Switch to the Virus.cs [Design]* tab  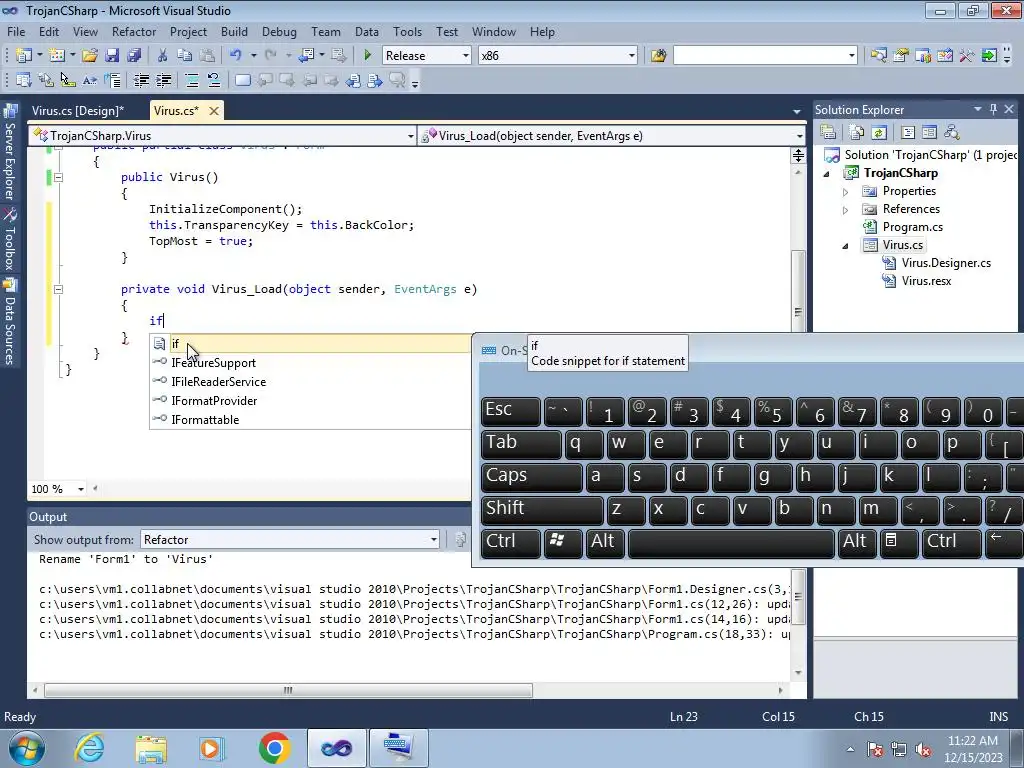coord(78,111)
